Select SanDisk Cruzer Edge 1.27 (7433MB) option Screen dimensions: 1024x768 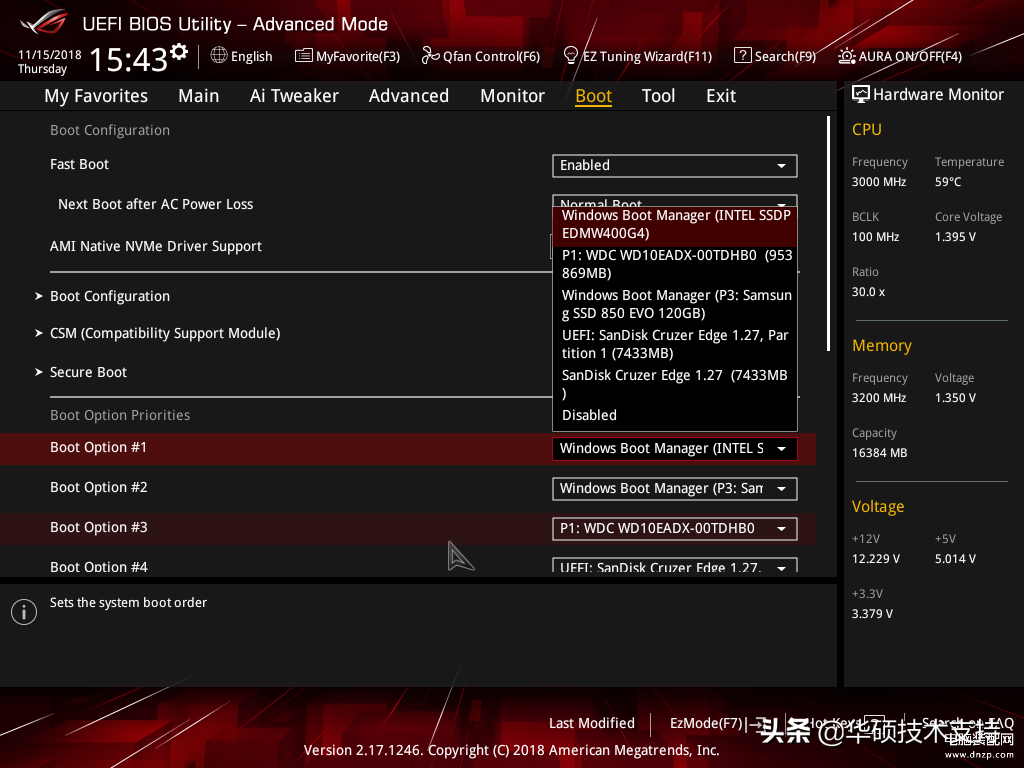click(675, 384)
